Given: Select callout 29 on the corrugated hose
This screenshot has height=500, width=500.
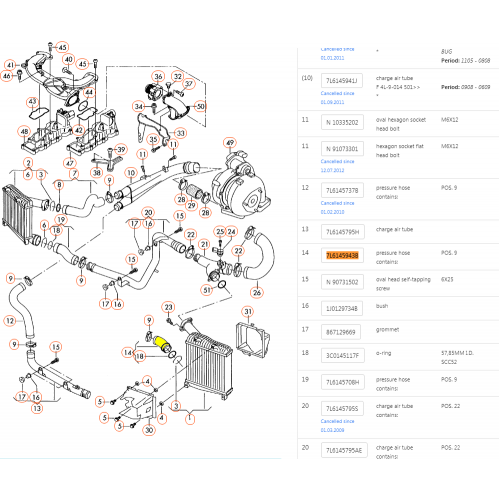Looking at the screenshot, I should 191,206.
